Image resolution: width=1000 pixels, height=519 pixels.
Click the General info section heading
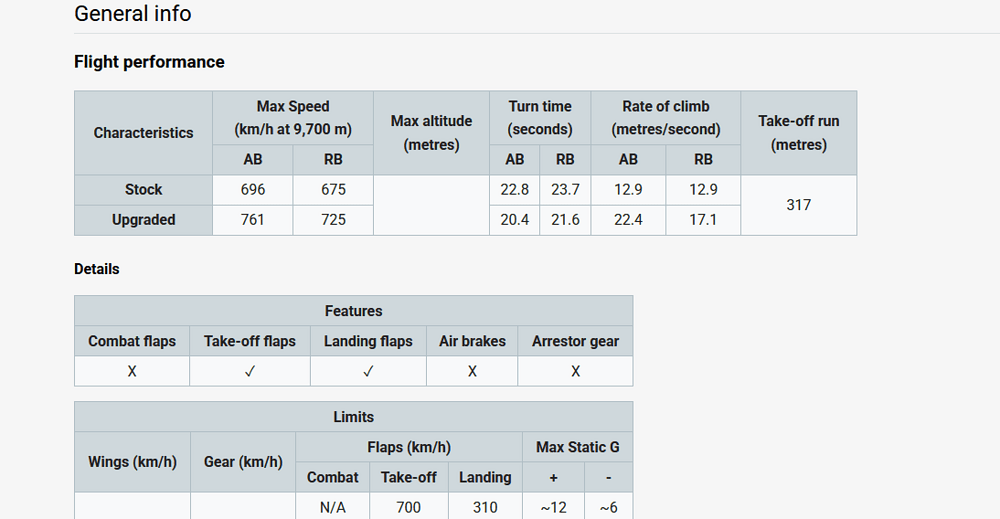[133, 14]
